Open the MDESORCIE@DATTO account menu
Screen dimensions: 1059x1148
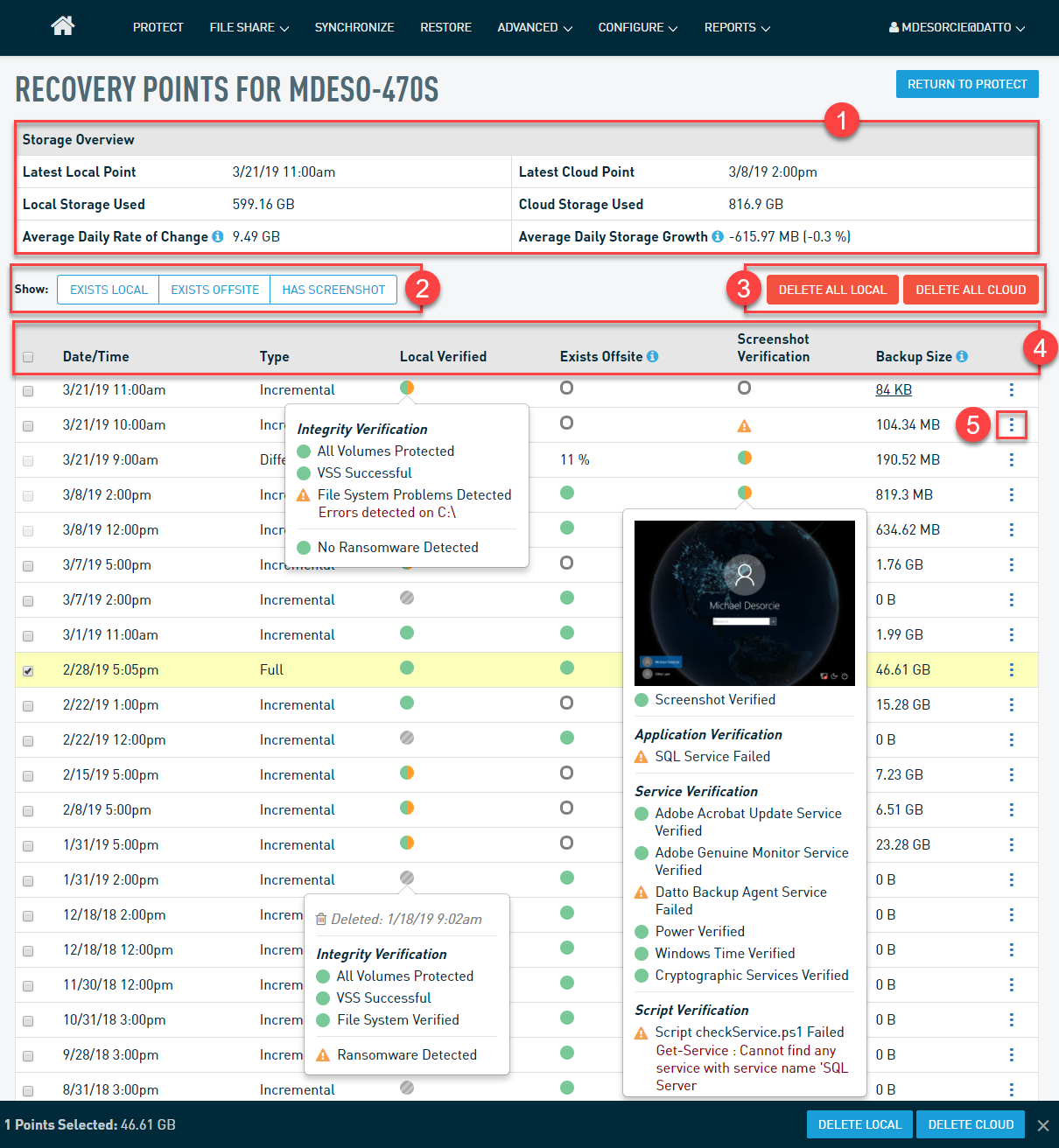[956, 27]
